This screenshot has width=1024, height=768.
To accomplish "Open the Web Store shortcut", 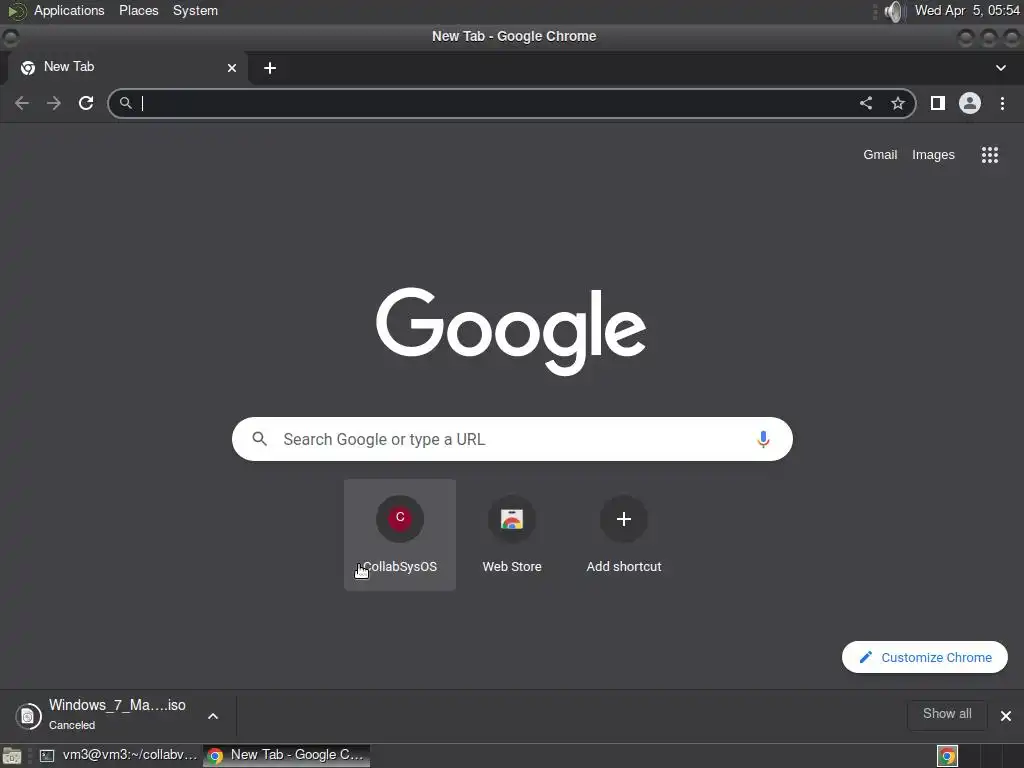I will coord(512,535).
